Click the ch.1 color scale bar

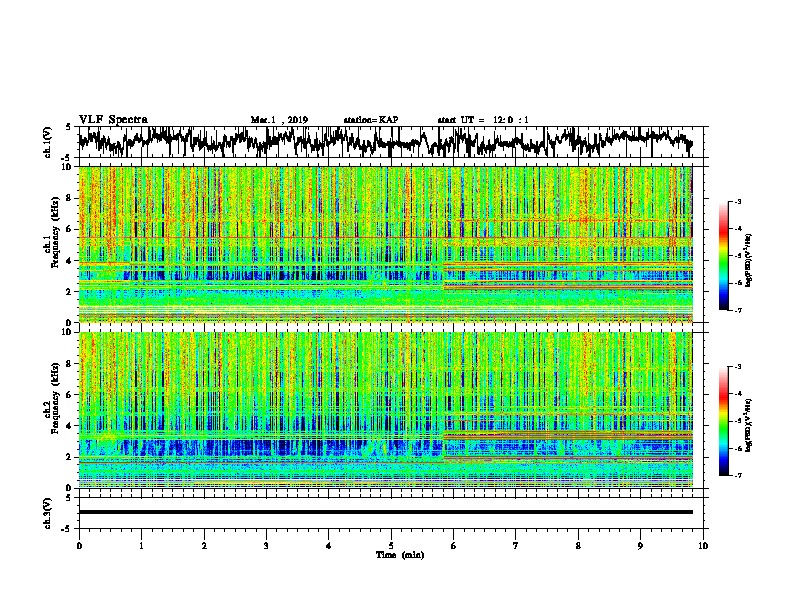[723, 256]
